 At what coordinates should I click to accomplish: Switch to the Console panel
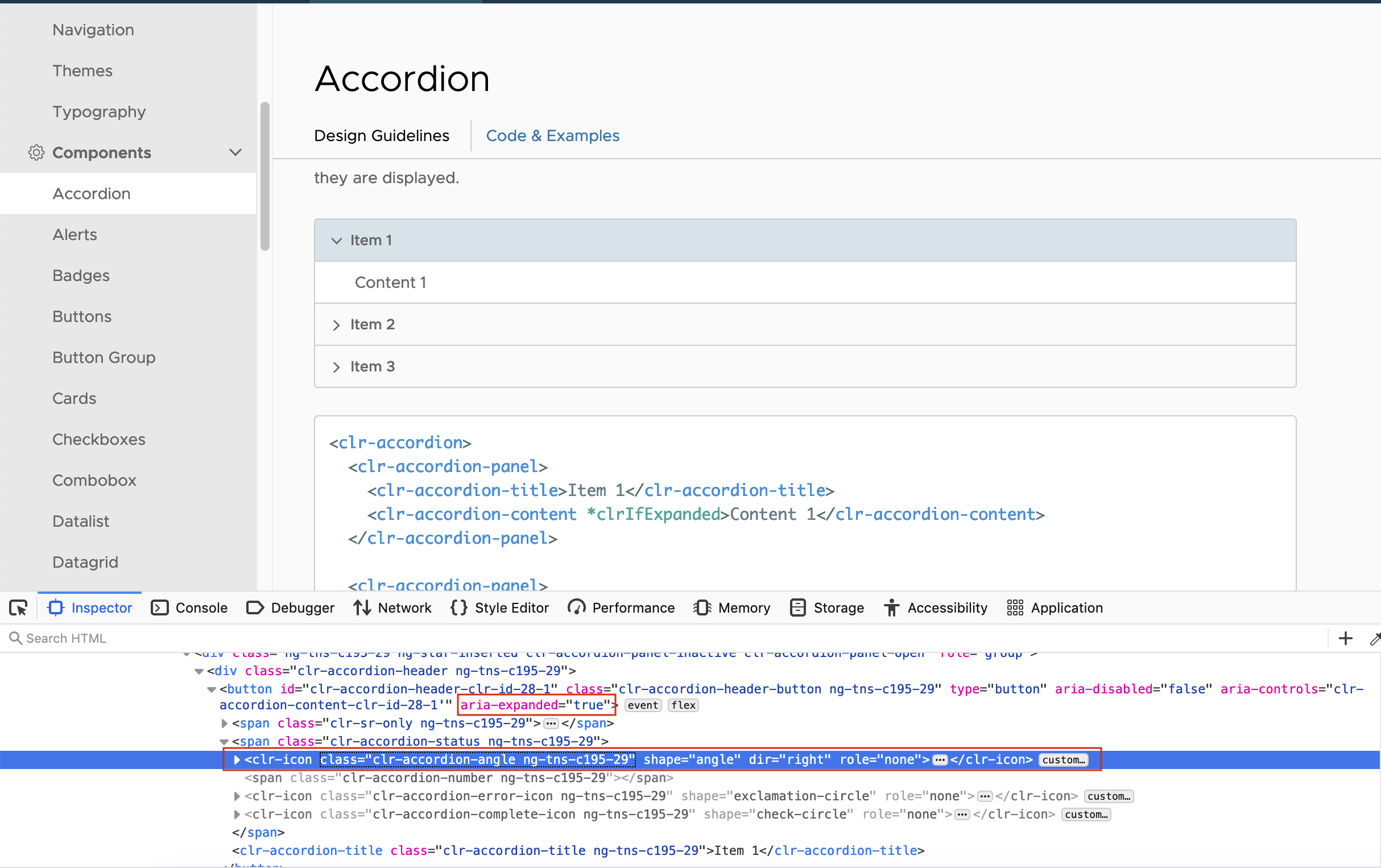[189, 607]
